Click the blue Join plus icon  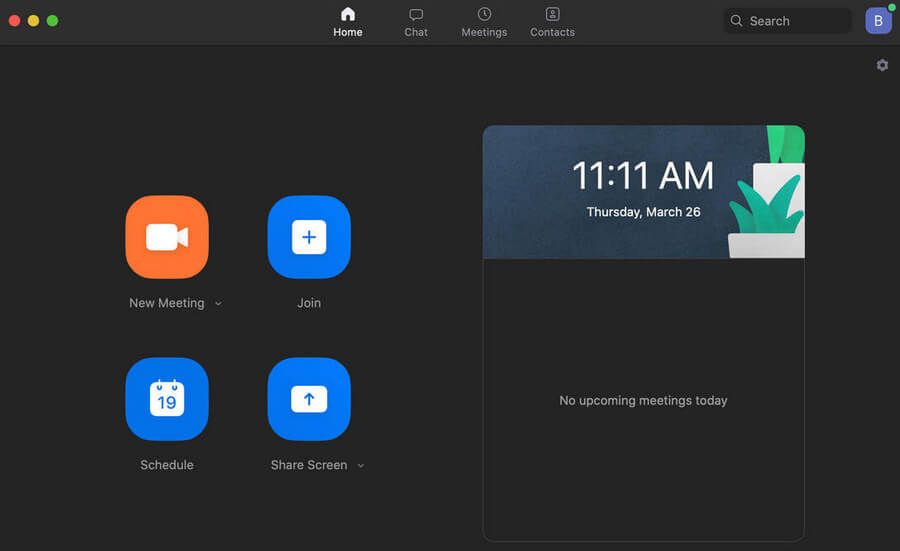click(309, 237)
